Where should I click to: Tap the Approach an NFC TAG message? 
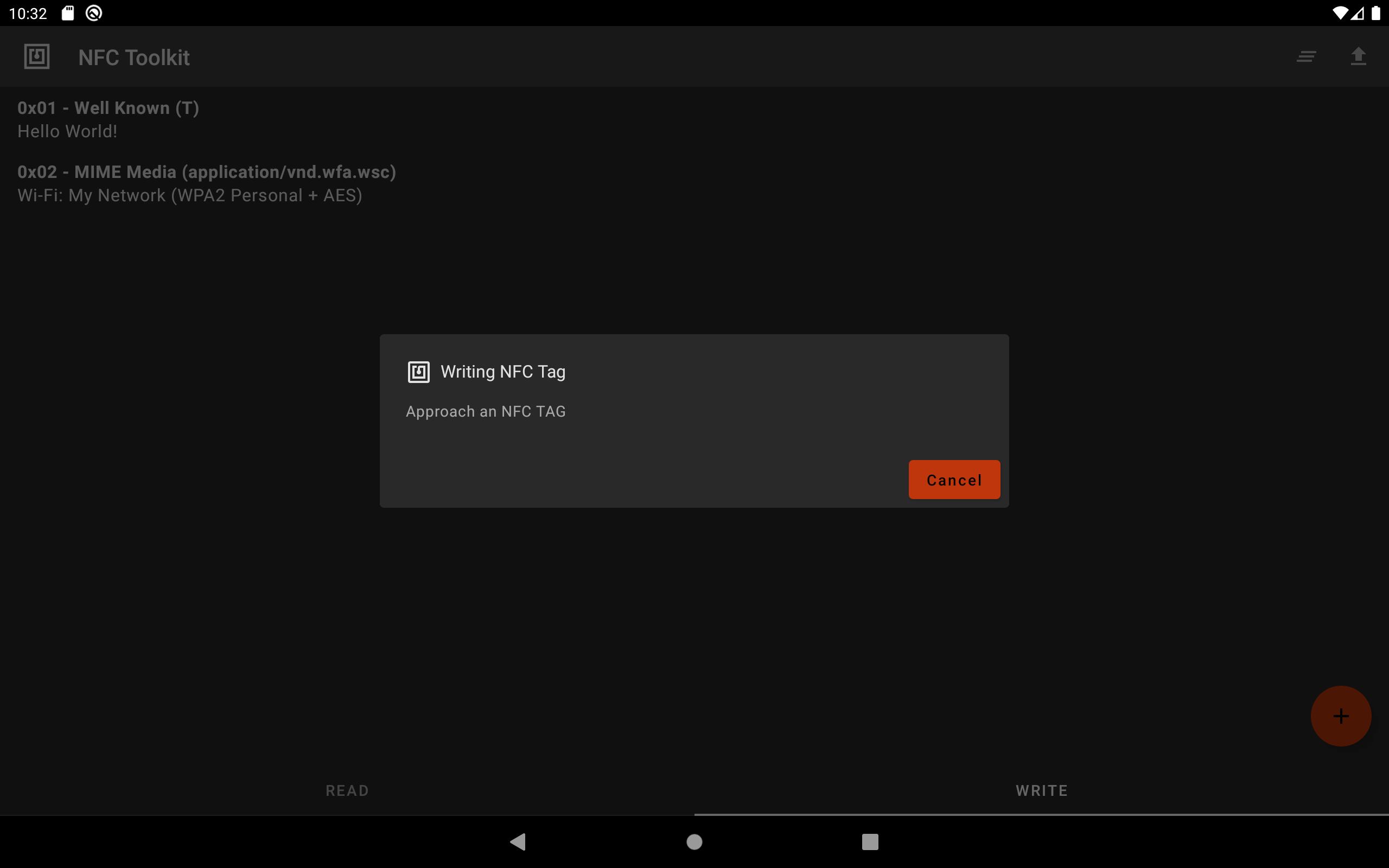tap(486, 412)
